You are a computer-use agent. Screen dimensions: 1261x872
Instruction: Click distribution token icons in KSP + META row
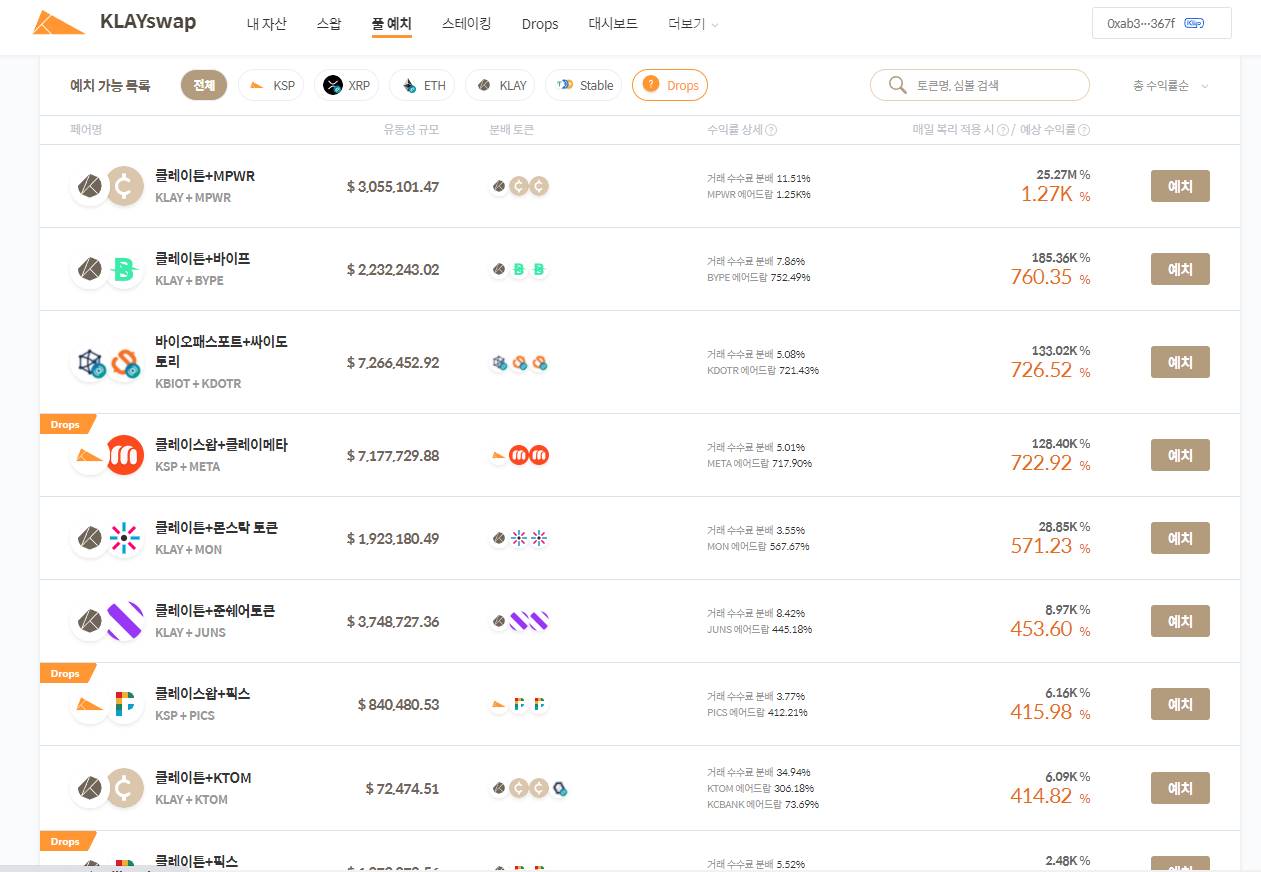tap(519, 455)
